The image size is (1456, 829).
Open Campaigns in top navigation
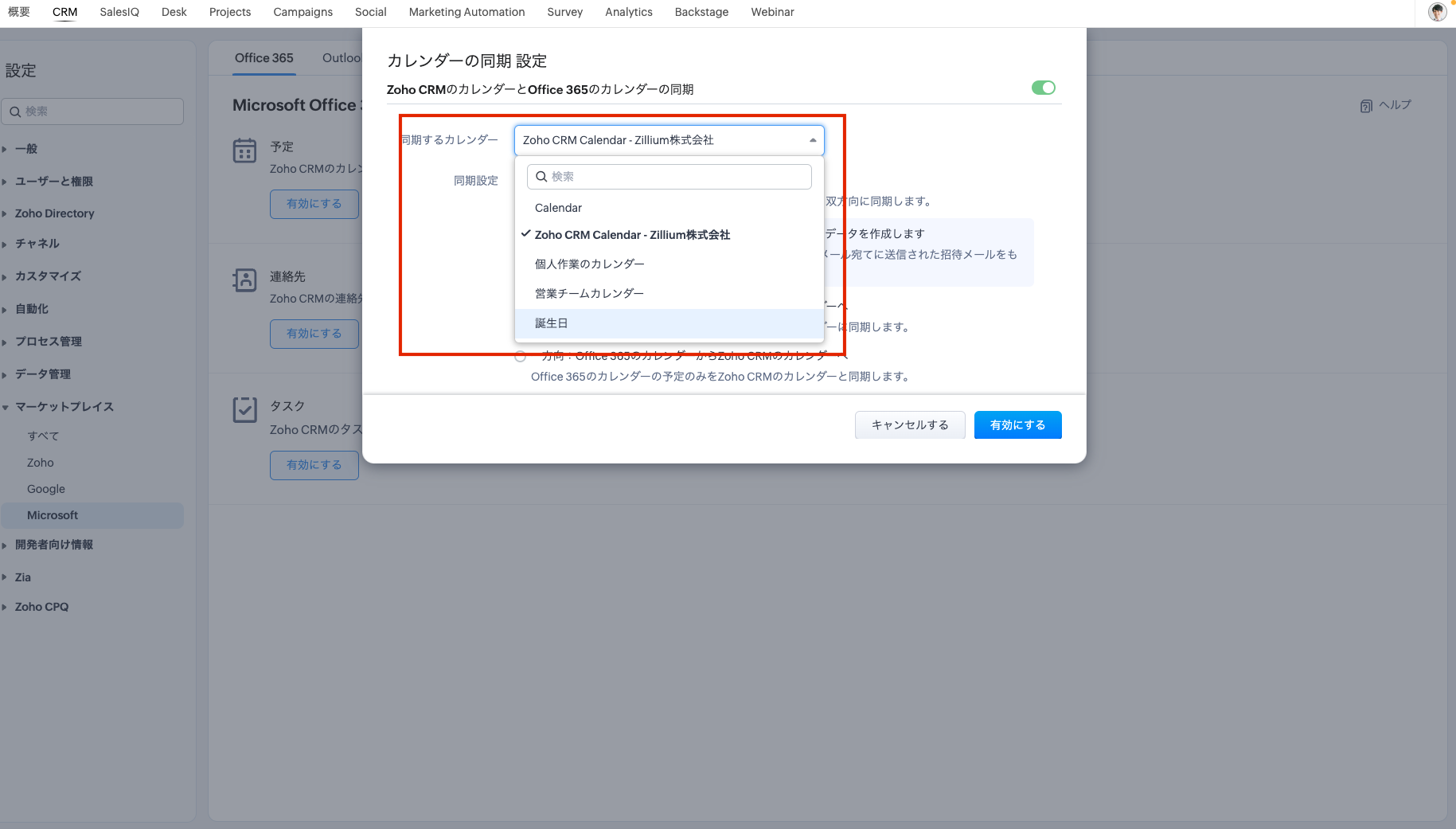click(x=303, y=12)
